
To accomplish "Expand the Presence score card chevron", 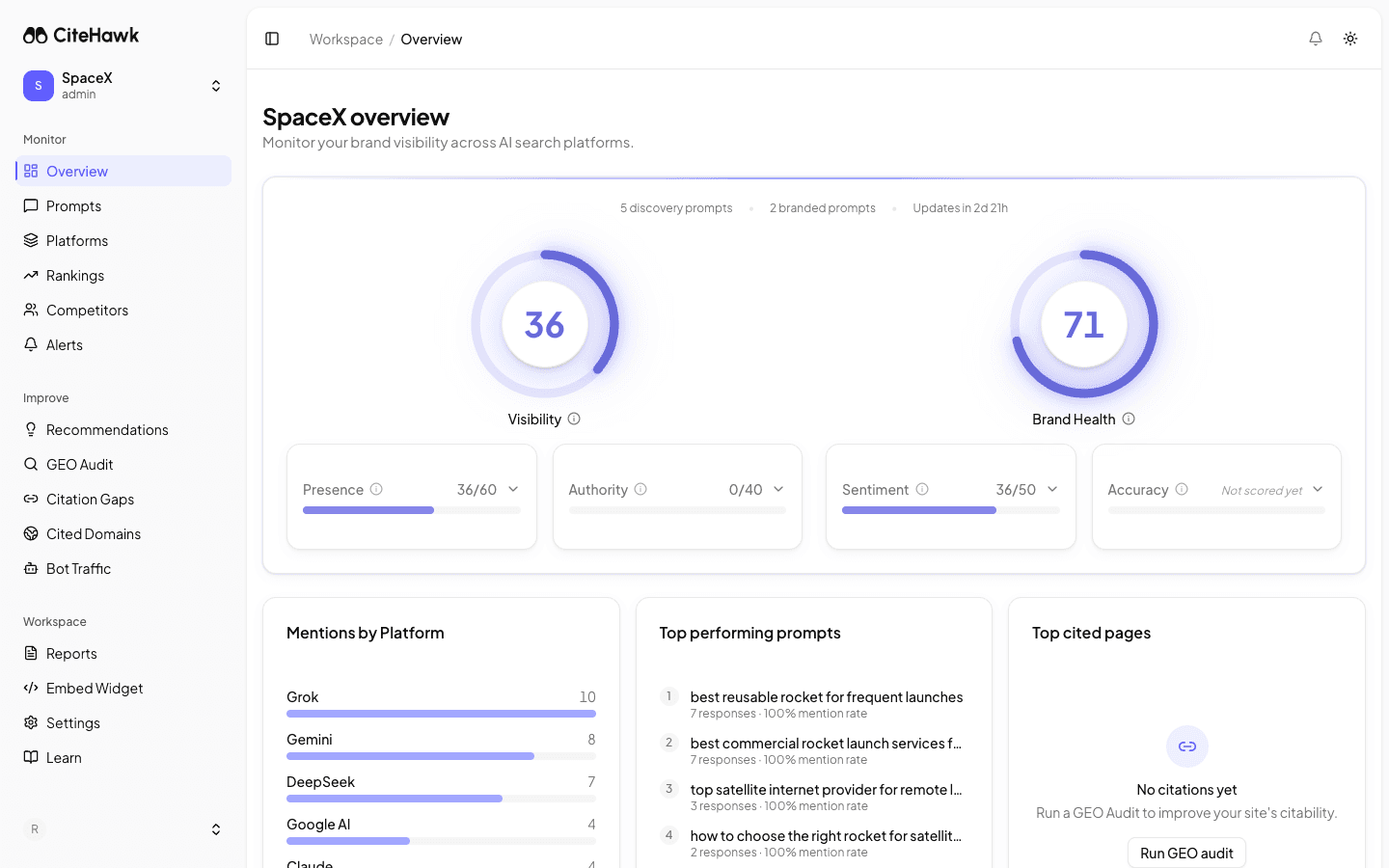I will [513, 489].
